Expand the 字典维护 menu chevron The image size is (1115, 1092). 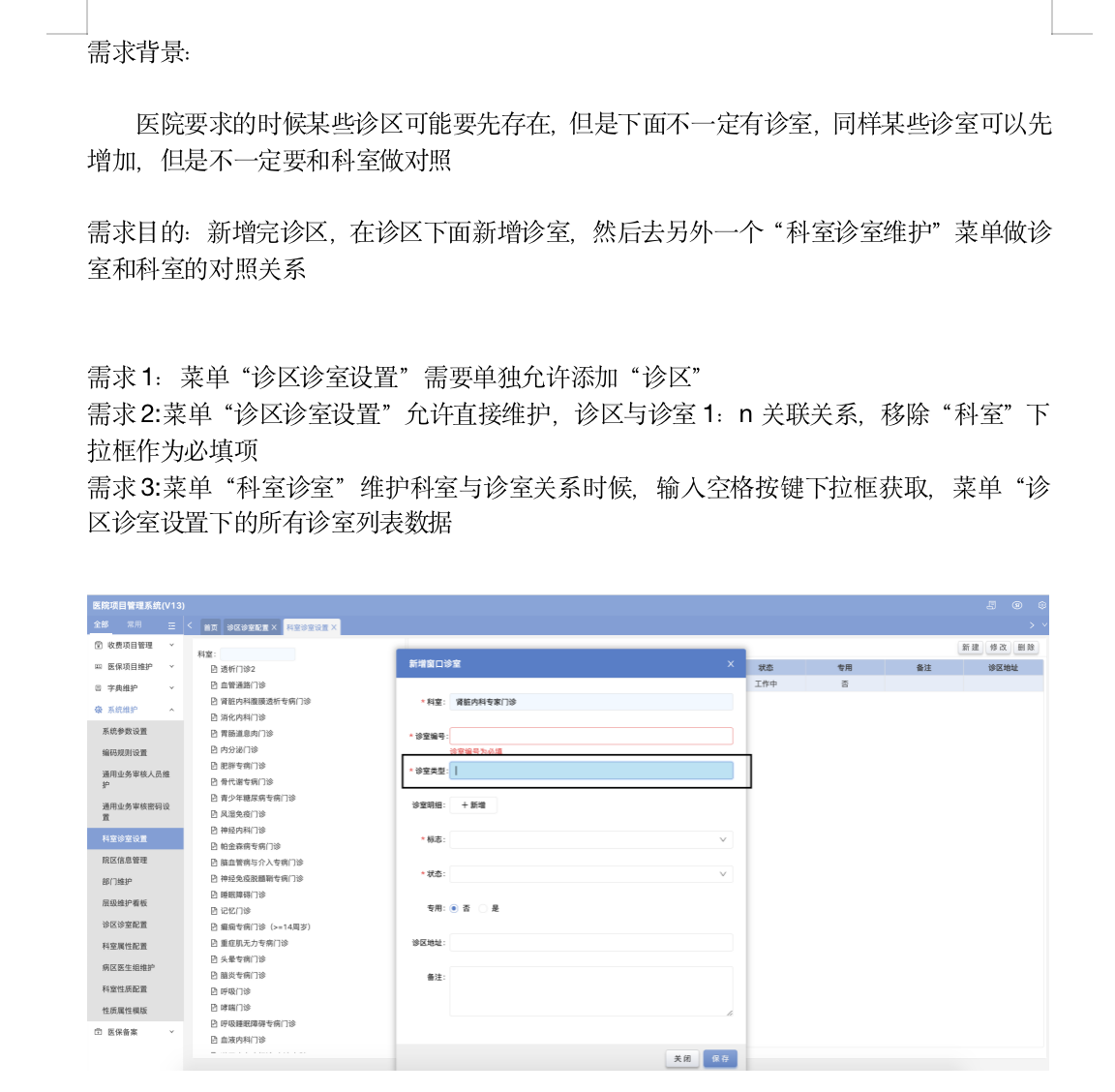pyautogui.click(x=171, y=688)
